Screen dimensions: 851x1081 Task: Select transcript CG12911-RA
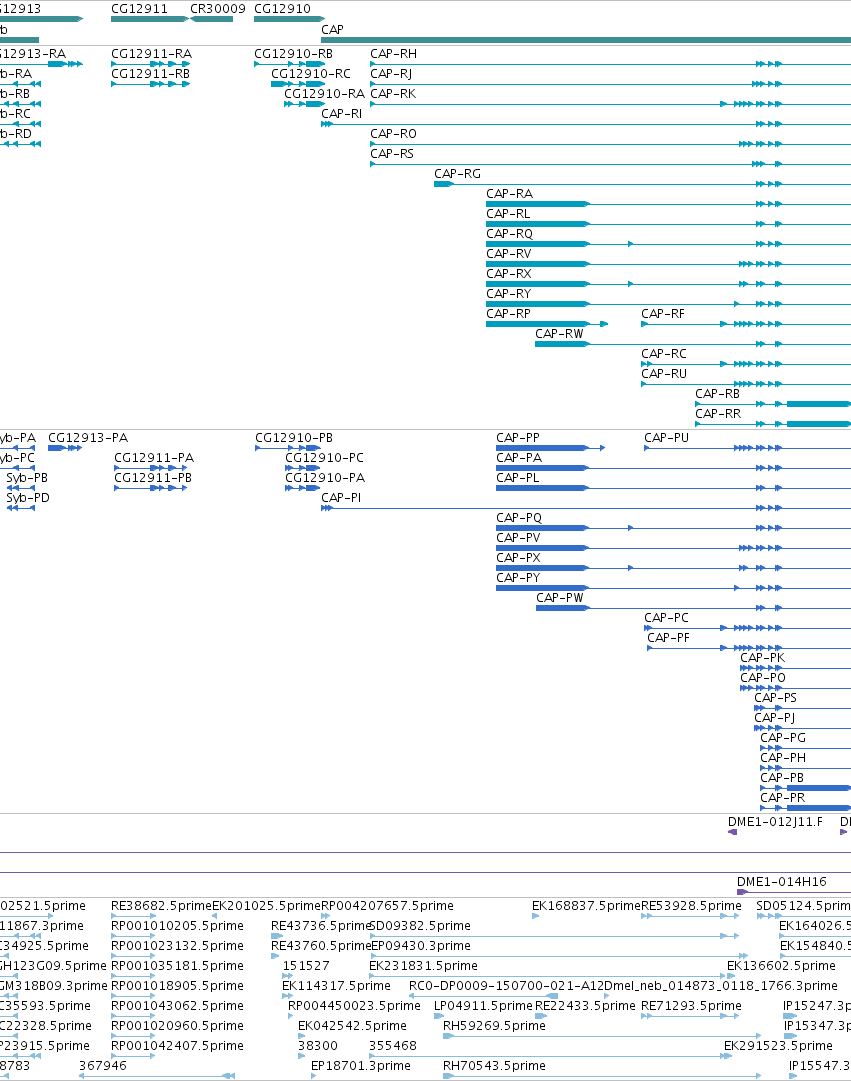151,54
